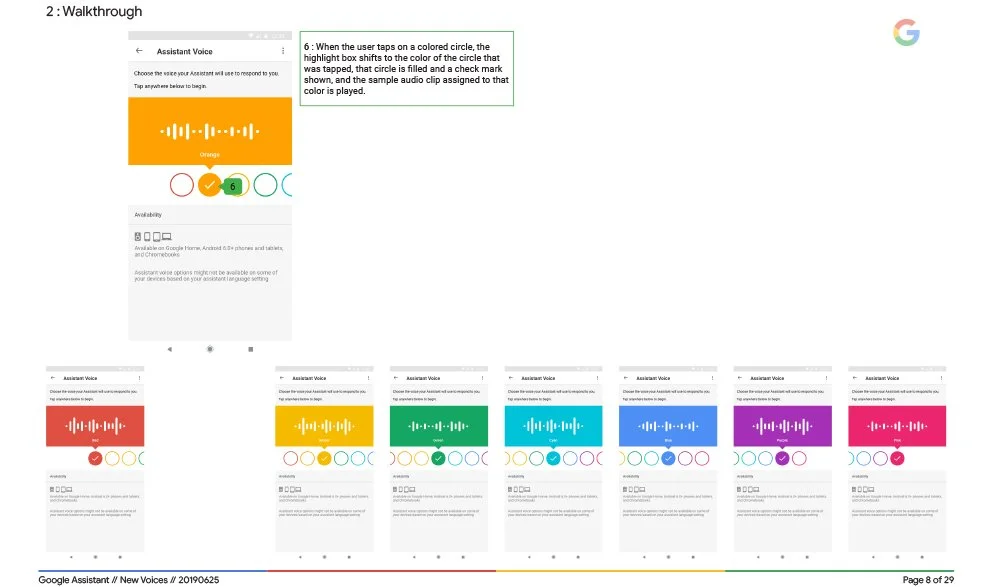1000x587 pixels.
Task: Tap the checked red circle in the red mockup
Action: pos(95,458)
